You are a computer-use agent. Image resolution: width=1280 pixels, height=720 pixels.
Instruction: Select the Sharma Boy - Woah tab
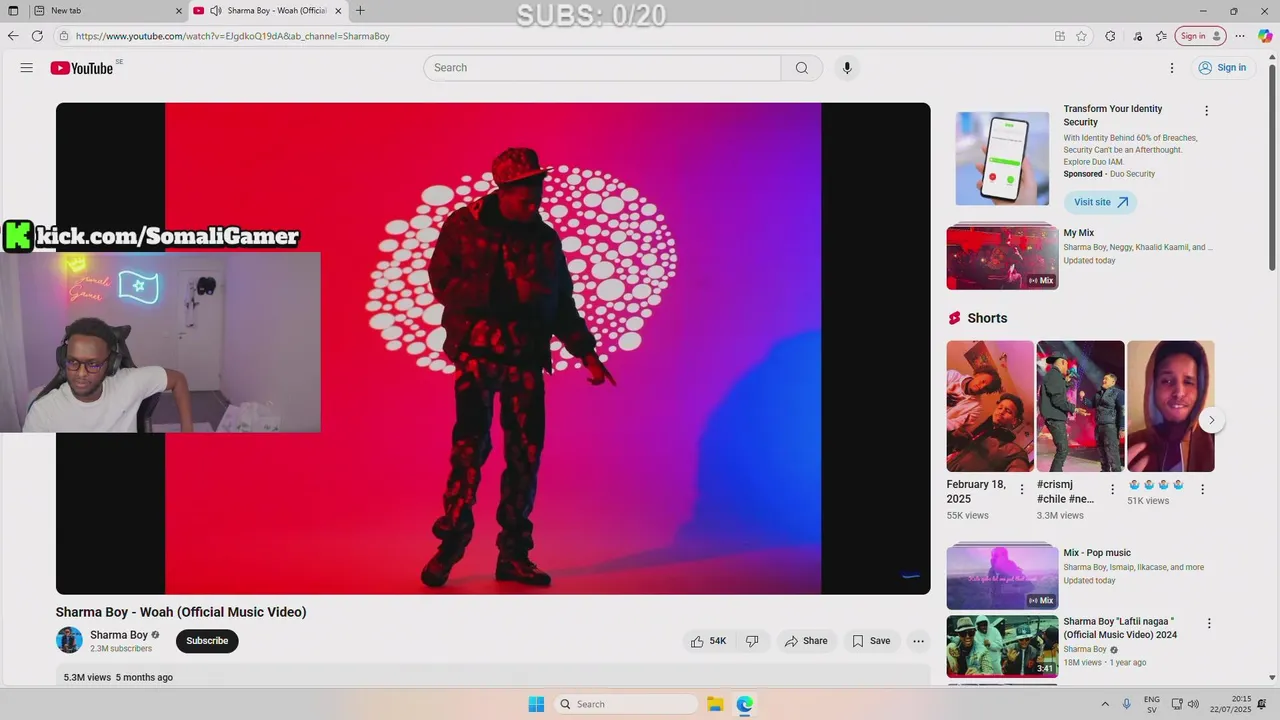click(265, 11)
